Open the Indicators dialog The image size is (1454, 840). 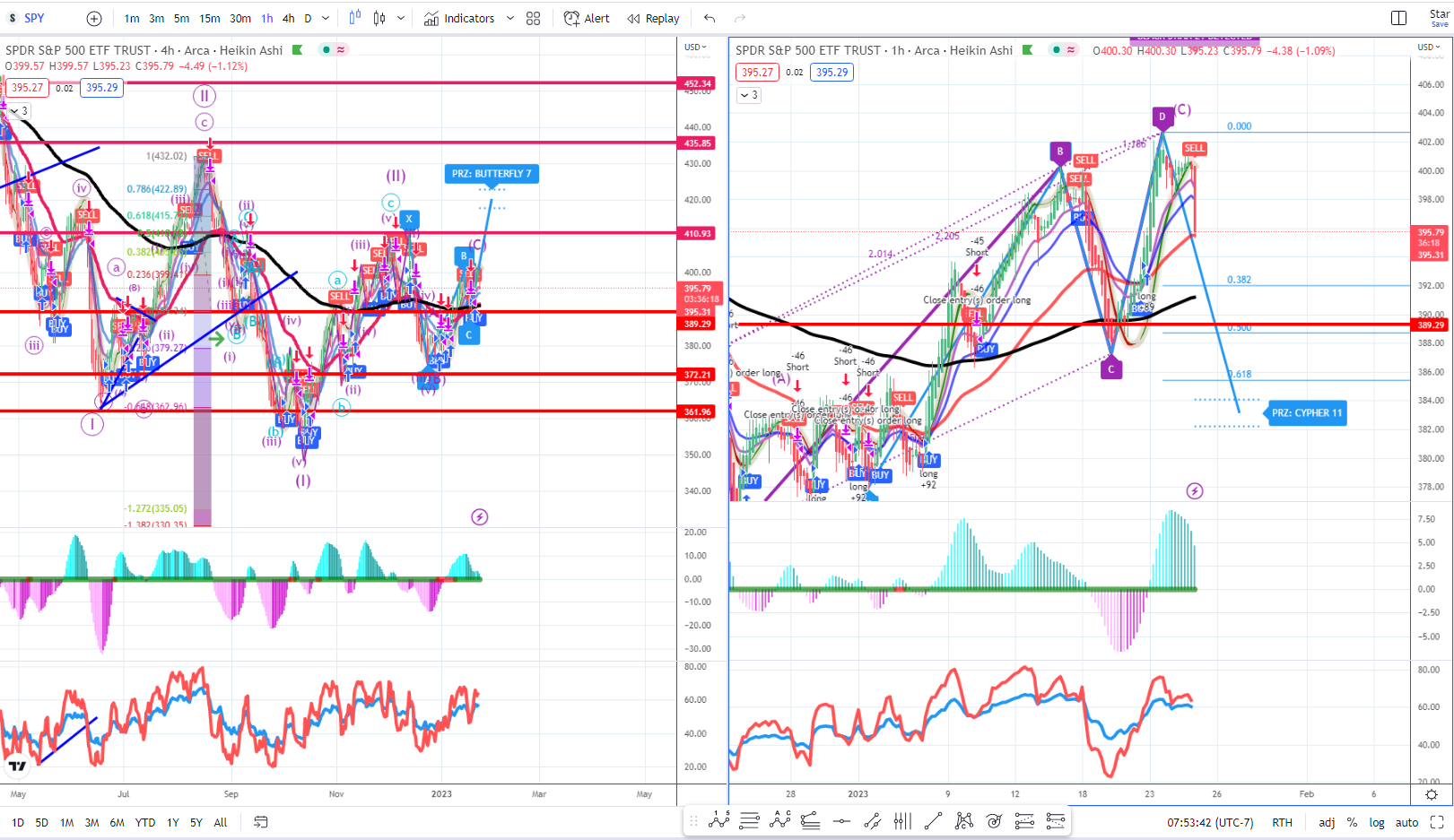pos(459,18)
